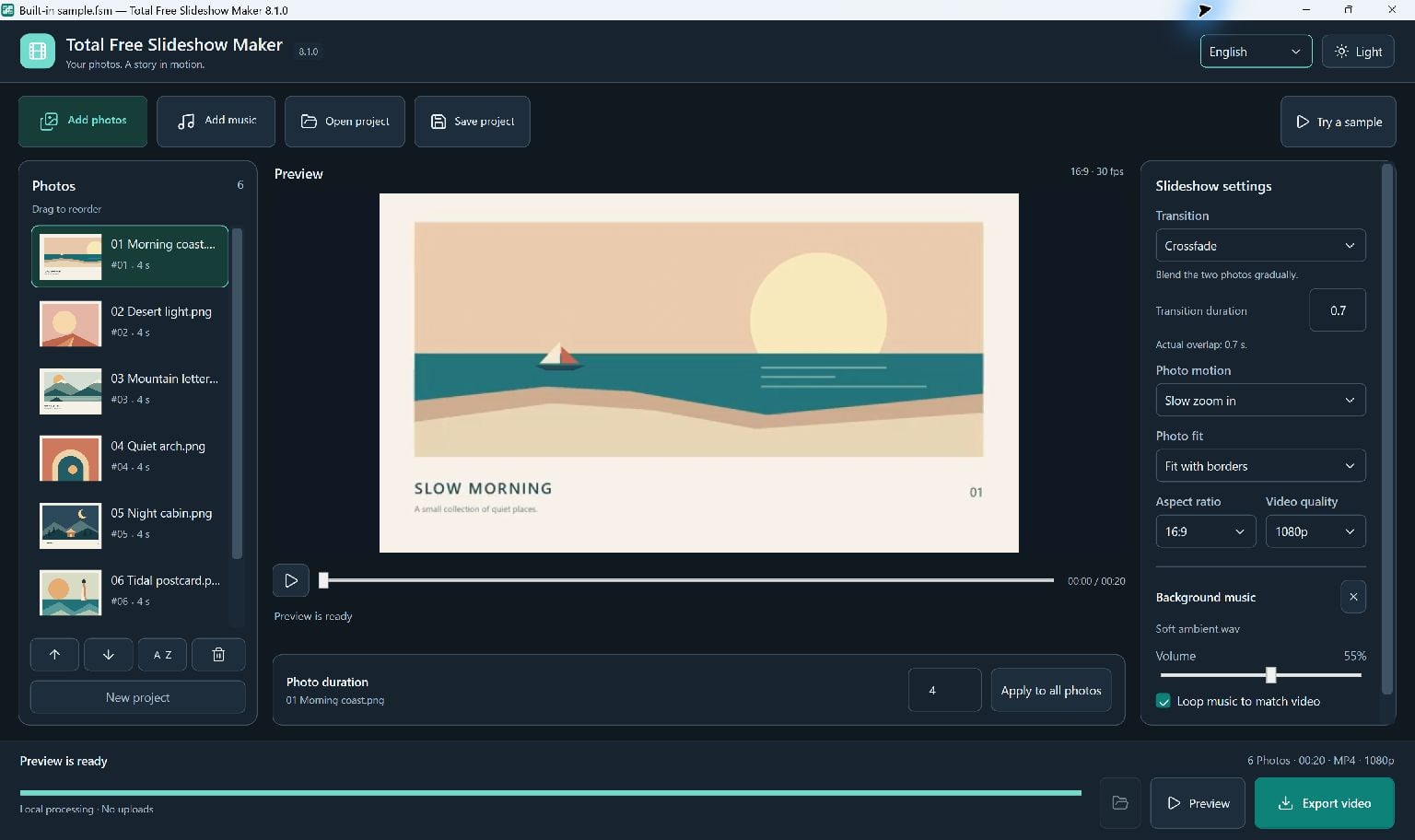Viewport: 1415px width, 840px height.
Task: Remove background music with the X button
Action: pyautogui.click(x=1353, y=597)
